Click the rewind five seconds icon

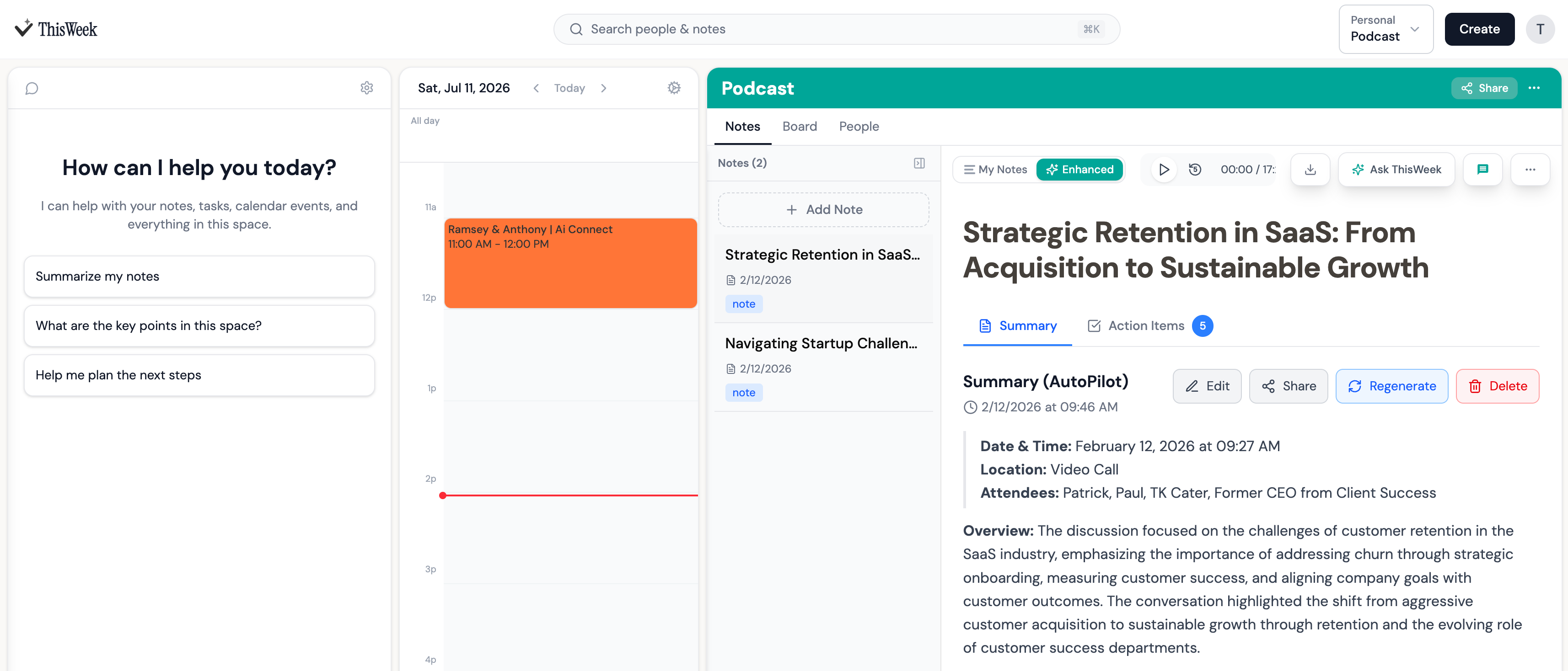(x=1195, y=170)
